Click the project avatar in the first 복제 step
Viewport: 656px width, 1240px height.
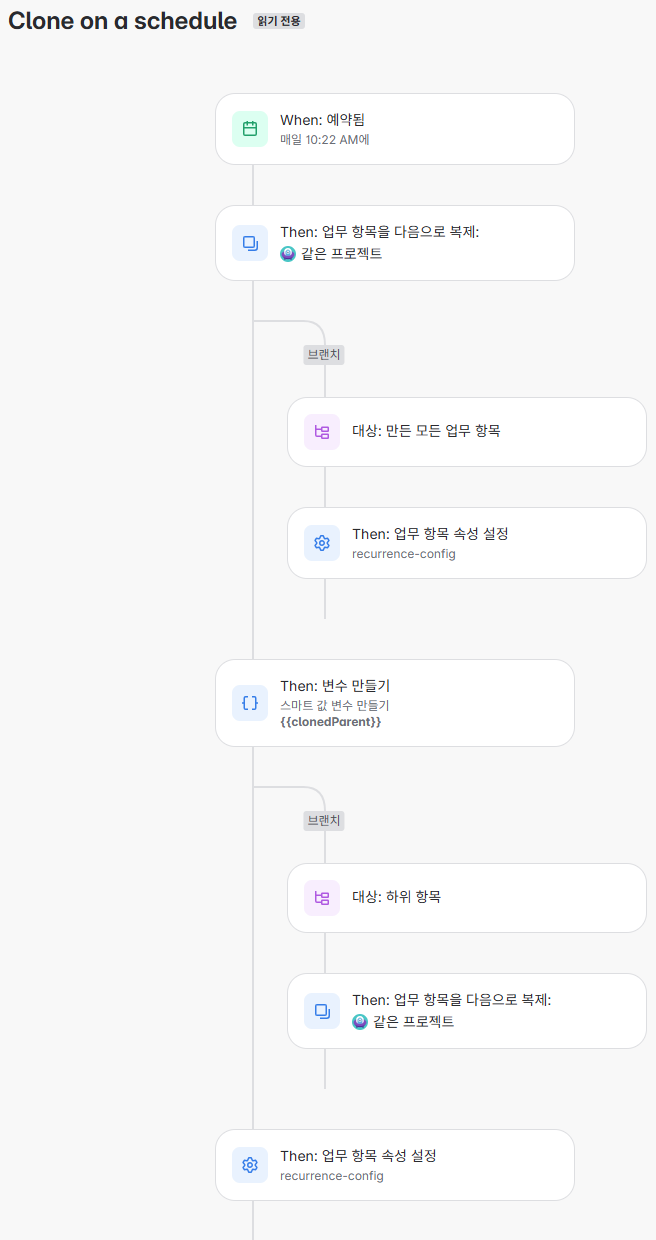pyautogui.click(x=288, y=254)
